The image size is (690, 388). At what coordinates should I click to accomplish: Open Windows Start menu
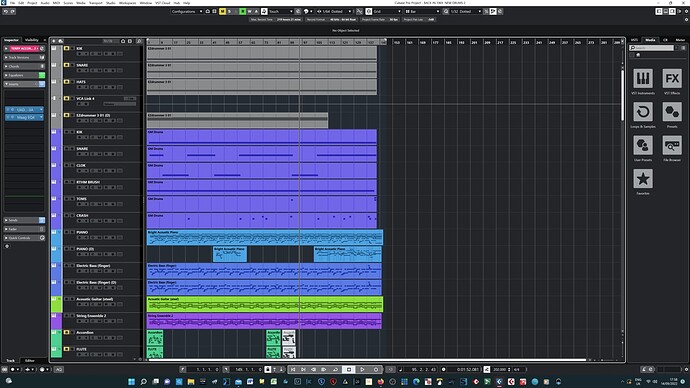click(131, 381)
